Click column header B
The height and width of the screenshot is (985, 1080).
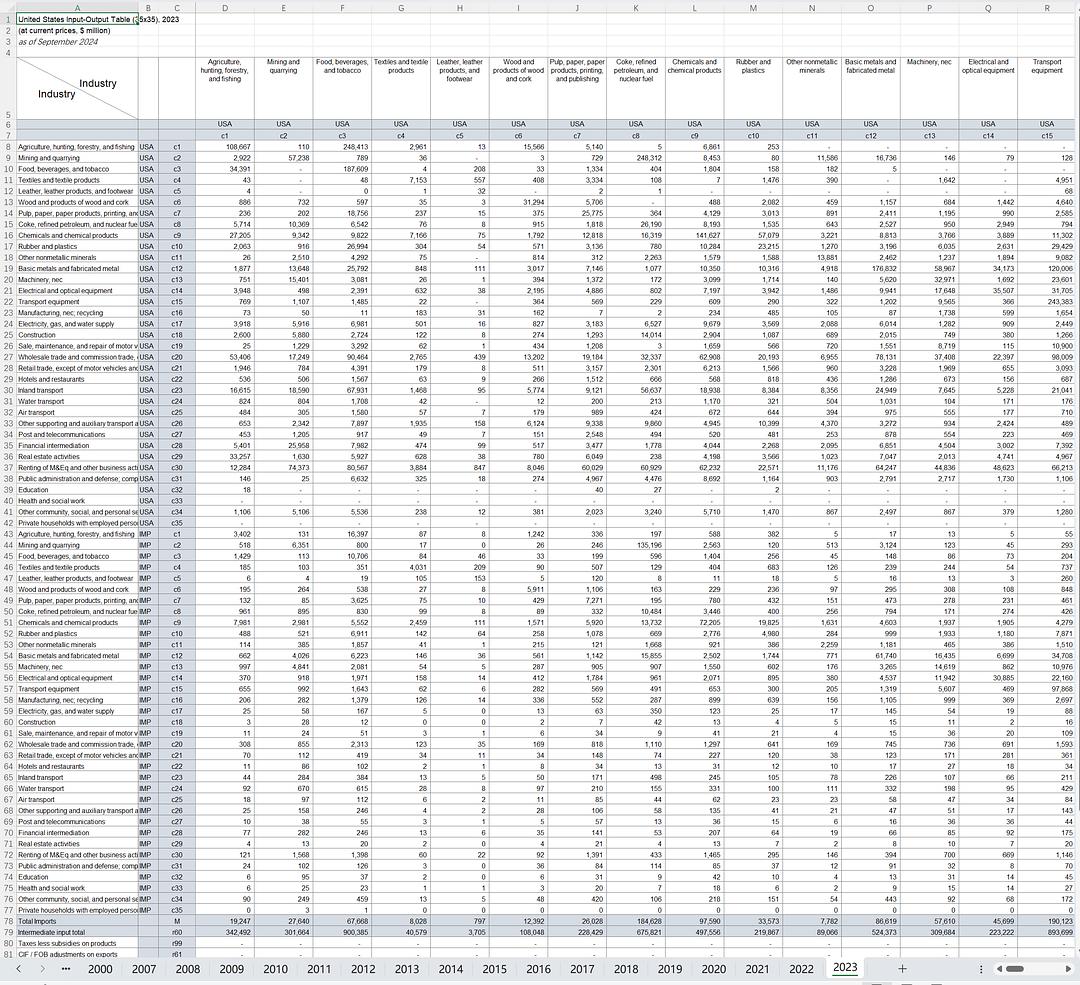(147, 6)
